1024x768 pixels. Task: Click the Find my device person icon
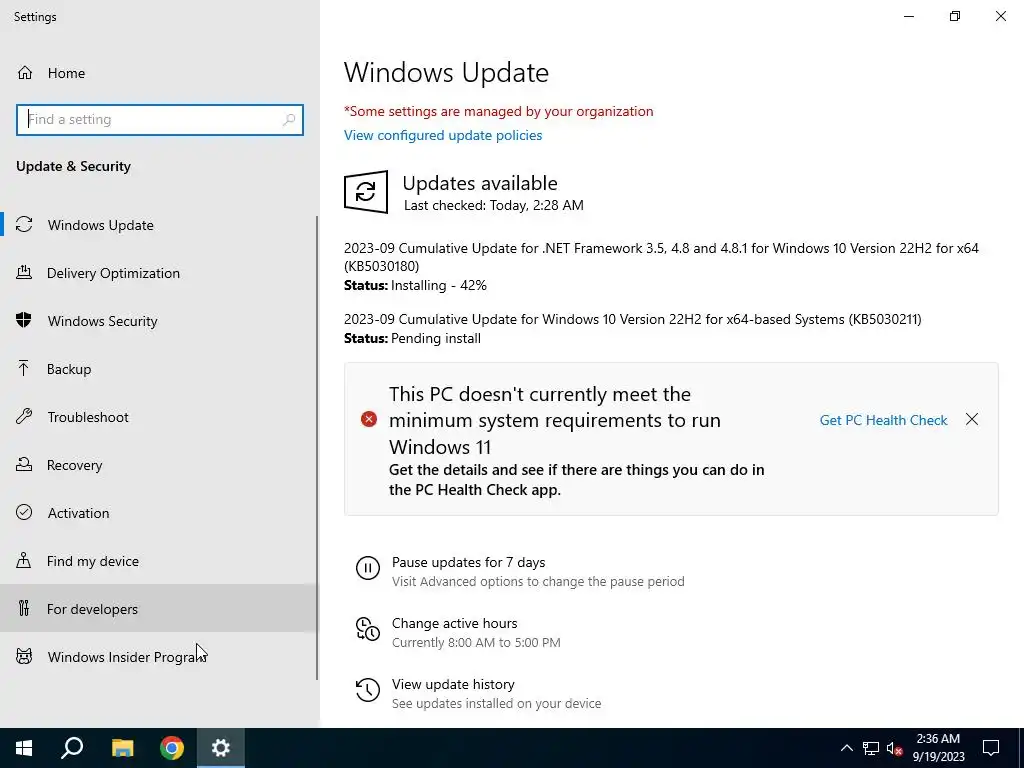tap(24, 560)
